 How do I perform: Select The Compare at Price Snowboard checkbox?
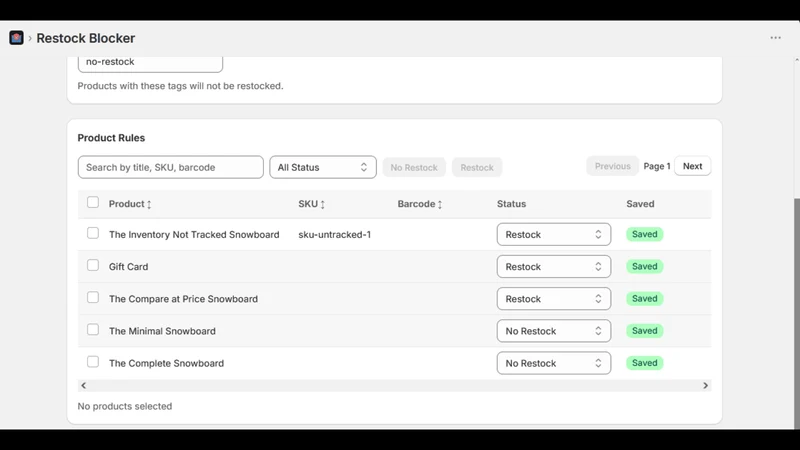[x=93, y=297]
